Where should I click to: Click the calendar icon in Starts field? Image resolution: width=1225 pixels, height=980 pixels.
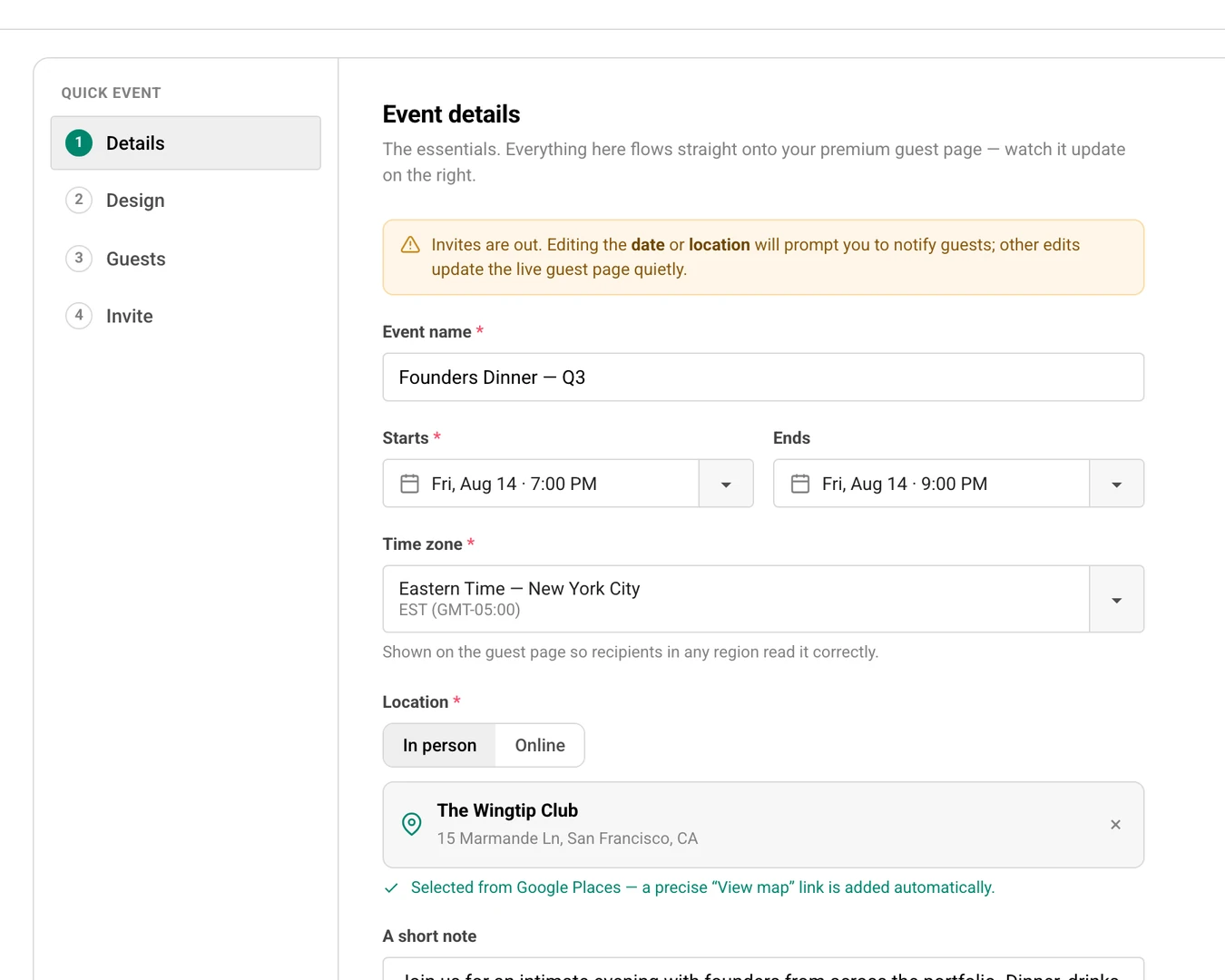pos(410,484)
